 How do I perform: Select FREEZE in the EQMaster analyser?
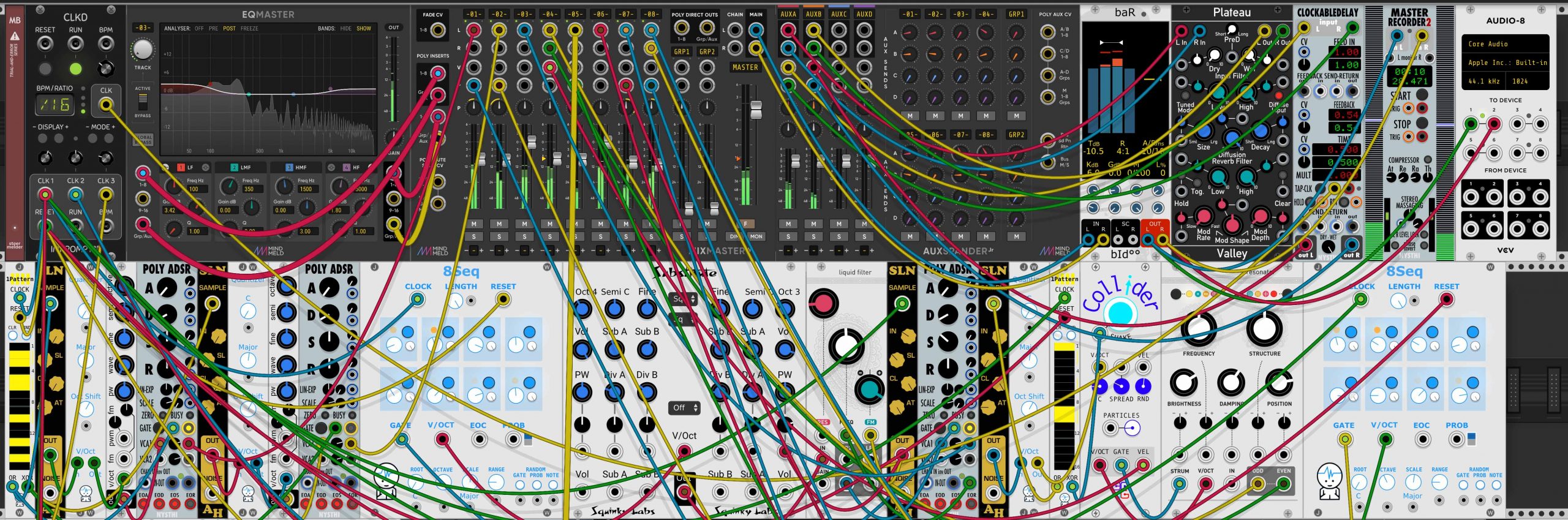249,28
